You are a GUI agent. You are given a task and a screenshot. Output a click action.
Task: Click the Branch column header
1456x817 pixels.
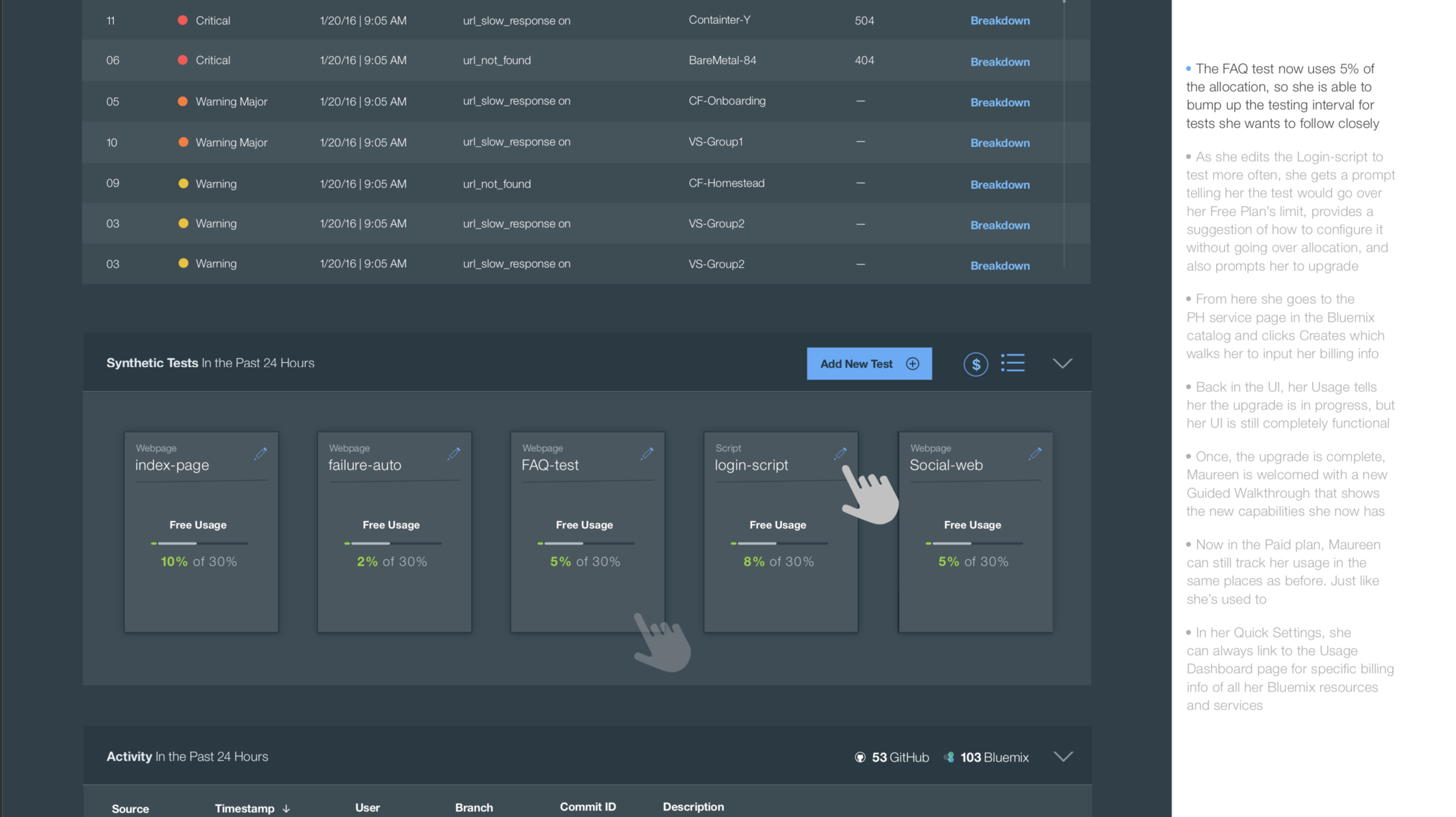tap(473, 808)
